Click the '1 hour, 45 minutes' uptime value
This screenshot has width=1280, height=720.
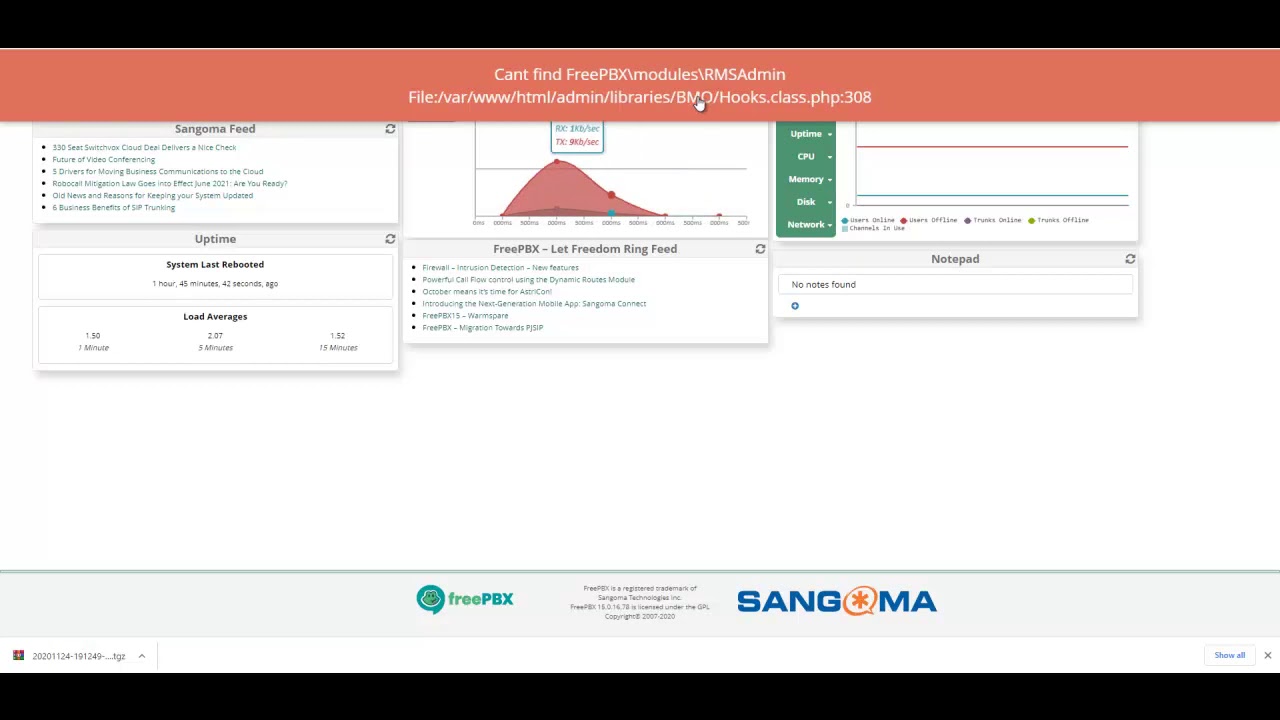coord(215,284)
